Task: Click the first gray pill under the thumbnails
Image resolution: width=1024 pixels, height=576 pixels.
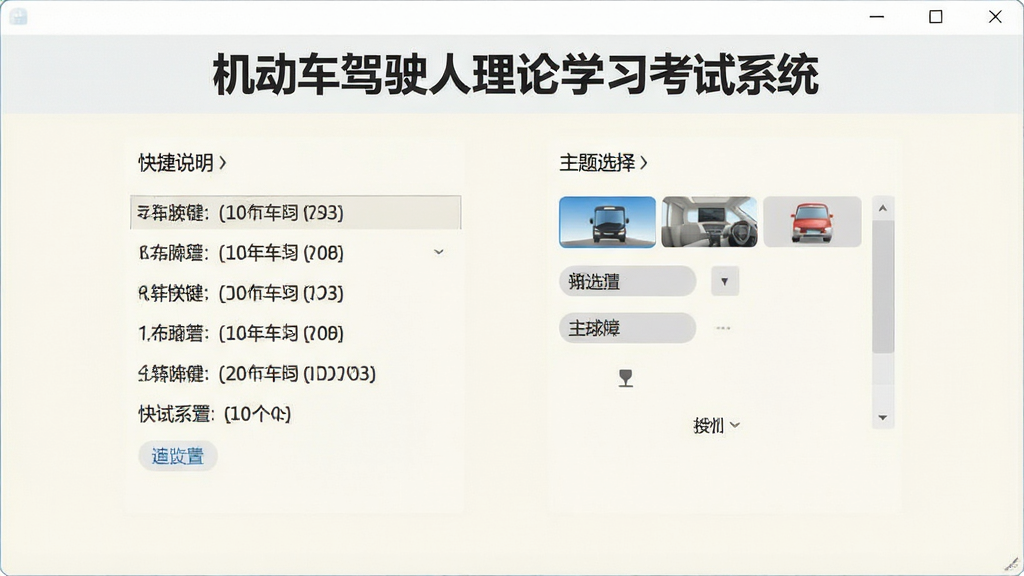Action: [628, 281]
